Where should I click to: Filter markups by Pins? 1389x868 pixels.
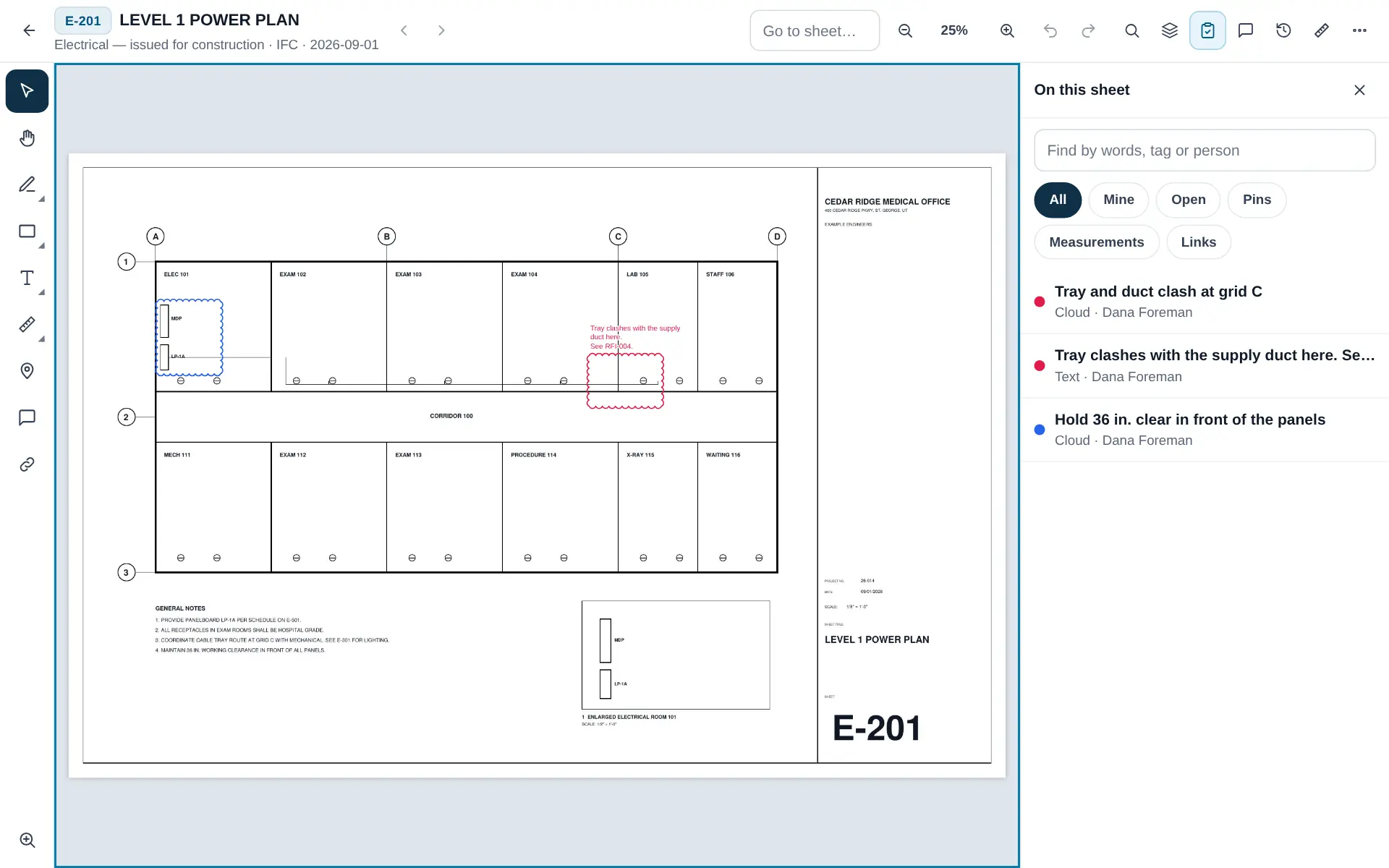pyautogui.click(x=1257, y=200)
